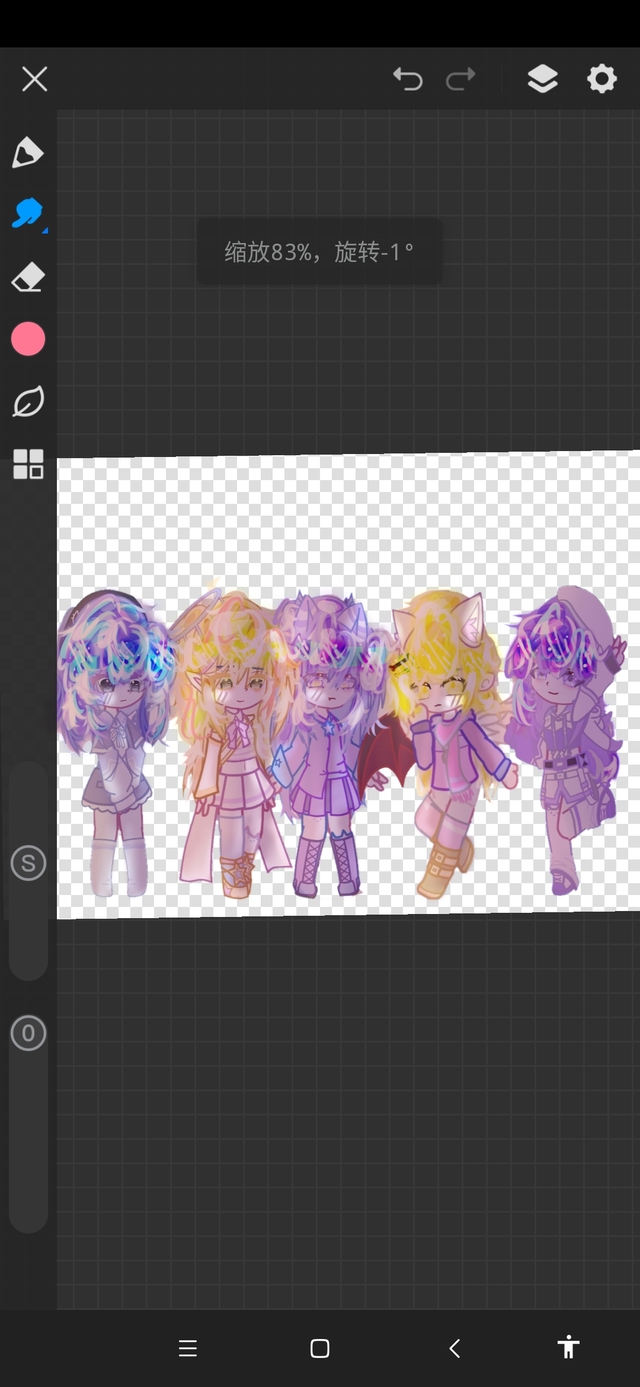Open the four-square grid tools menu
640x1387 pixels.
click(28, 464)
